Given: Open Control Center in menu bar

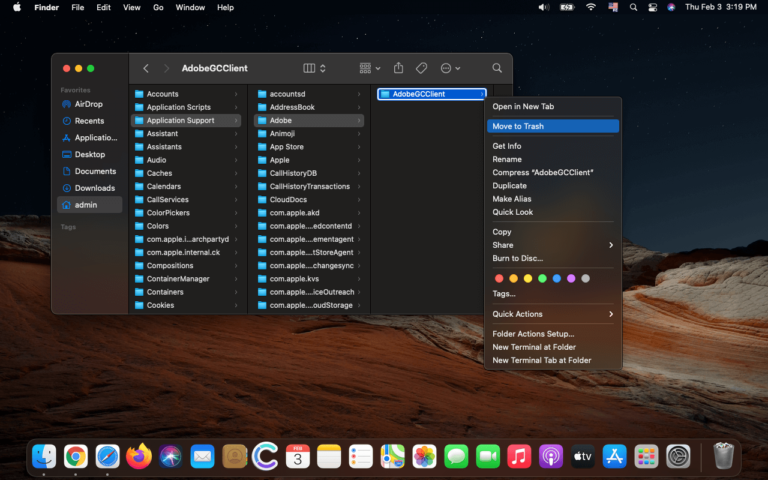Looking at the screenshot, I should [x=652, y=7].
